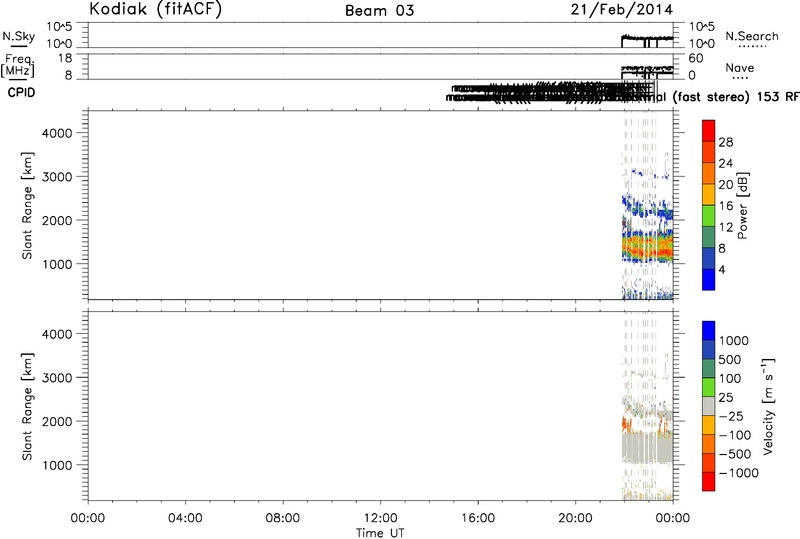Click the "24" label on power colorbar
Image resolution: width=800 pixels, height=539 pixels.
(726, 163)
